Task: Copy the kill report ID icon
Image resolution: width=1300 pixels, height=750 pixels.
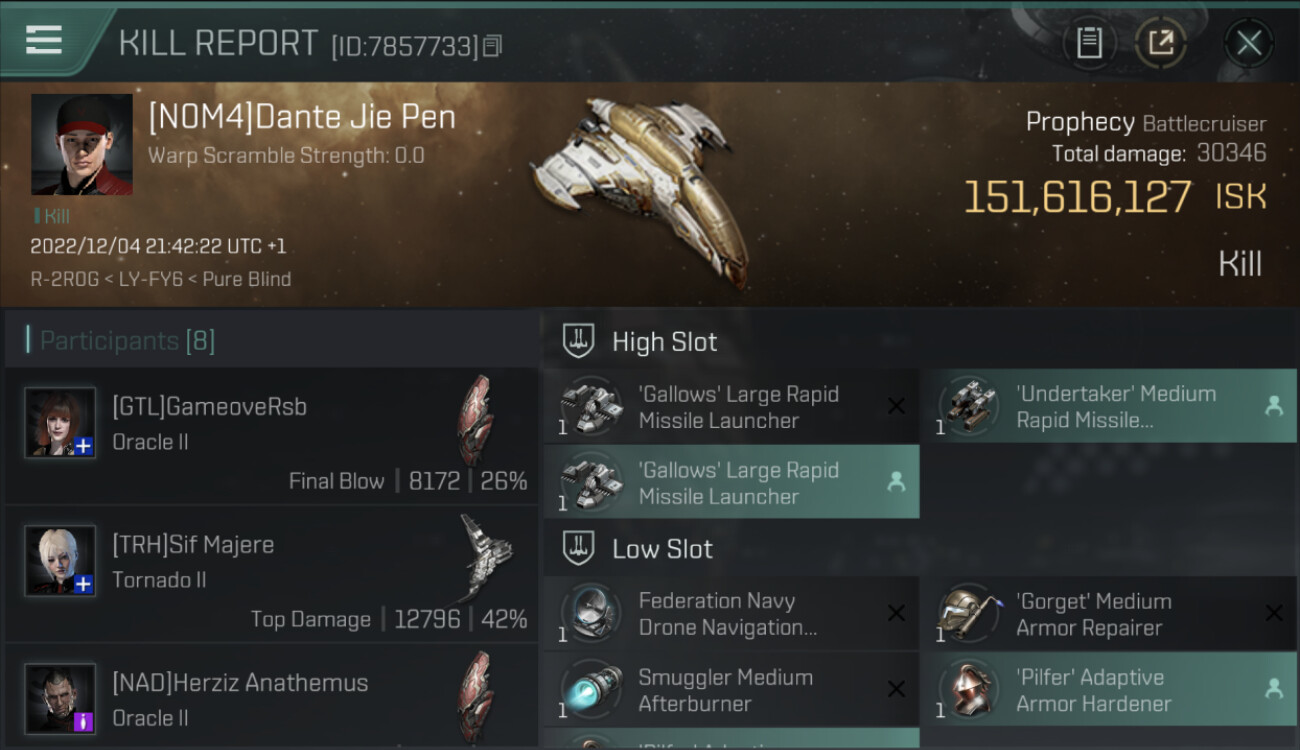Action: click(492, 45)
